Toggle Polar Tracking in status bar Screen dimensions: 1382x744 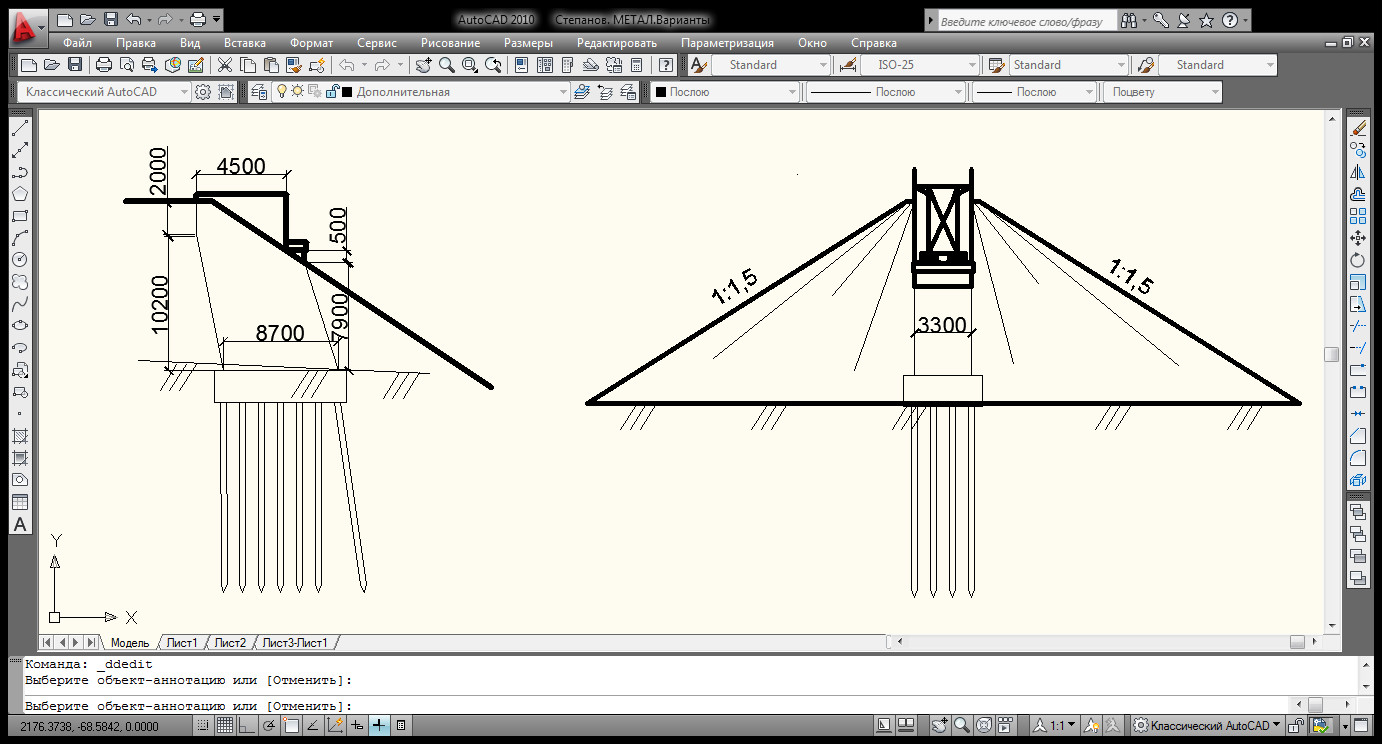(270, 725)
